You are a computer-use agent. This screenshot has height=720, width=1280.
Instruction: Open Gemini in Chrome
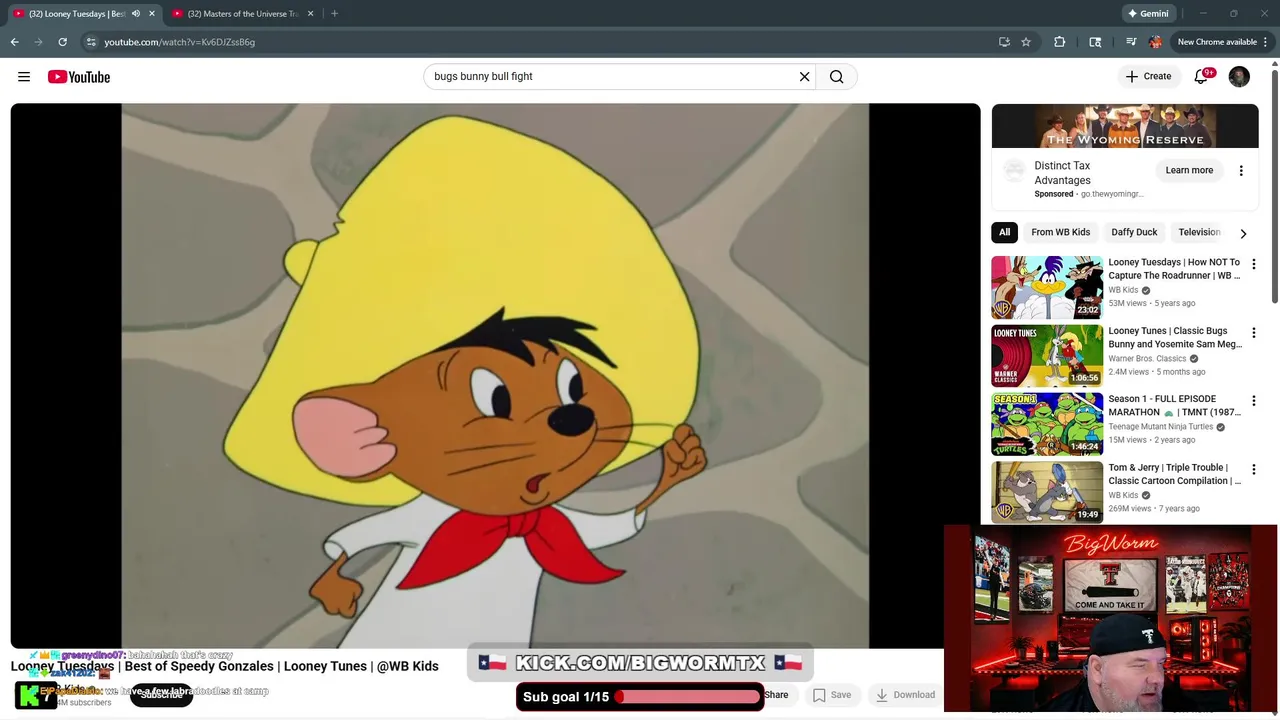[x=1148, y=14]
